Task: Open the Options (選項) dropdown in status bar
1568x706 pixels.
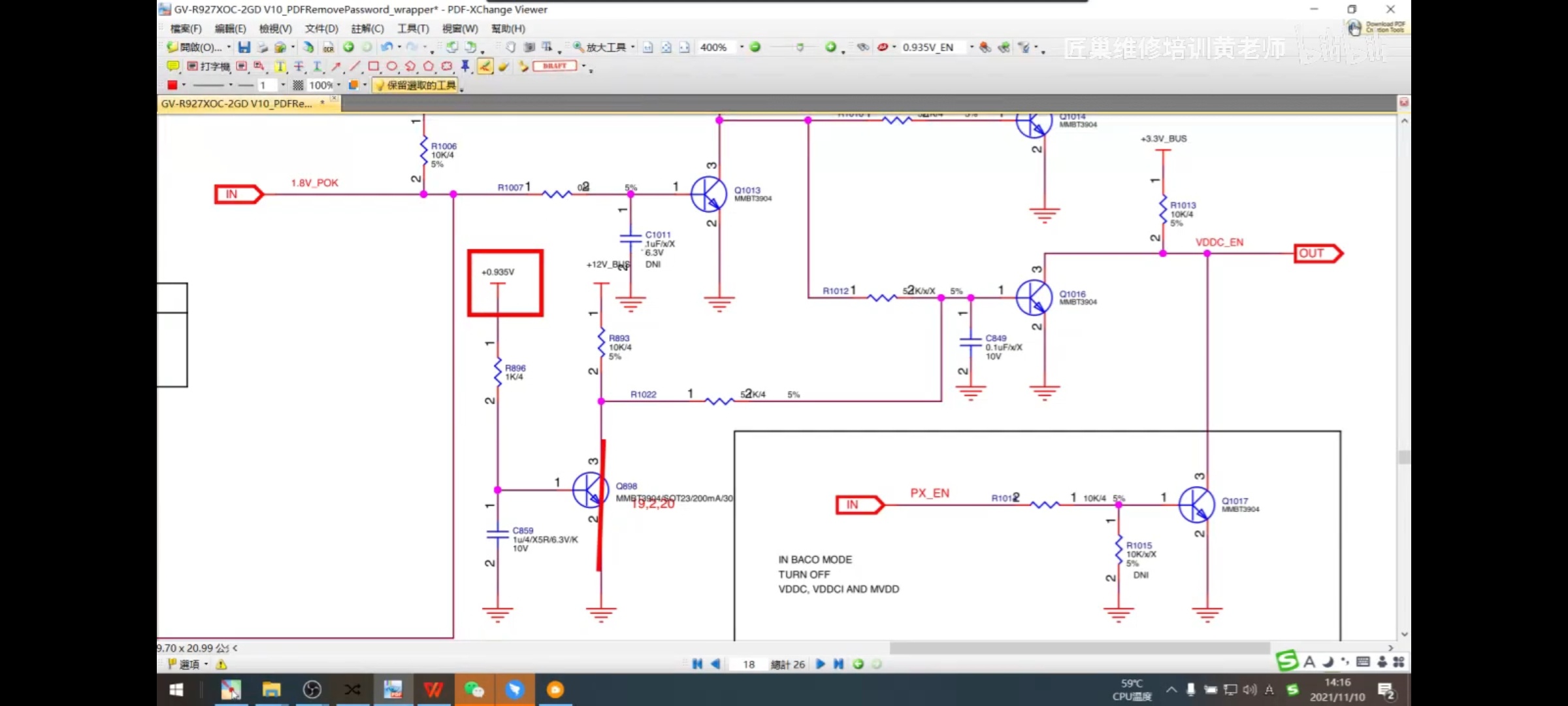Action: 188,664
